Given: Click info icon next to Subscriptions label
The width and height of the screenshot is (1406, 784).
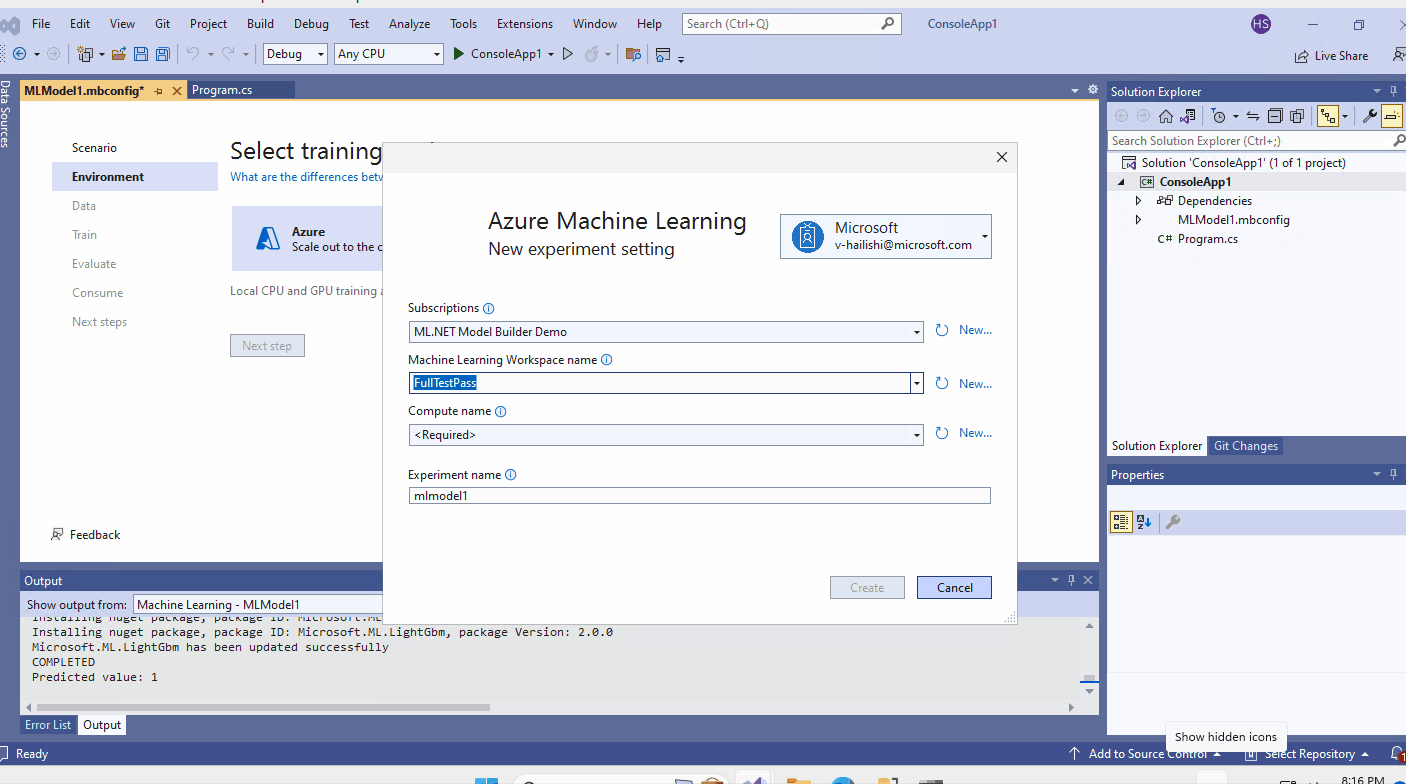Looking at the screenshot, I should click(x=489, y=309).
